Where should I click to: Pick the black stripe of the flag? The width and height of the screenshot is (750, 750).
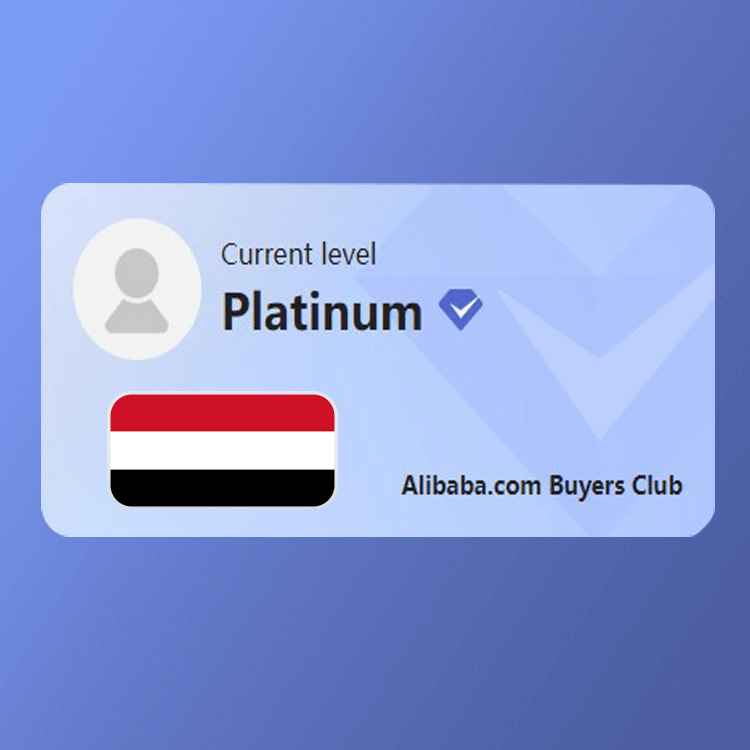click(x=222, y=488)
